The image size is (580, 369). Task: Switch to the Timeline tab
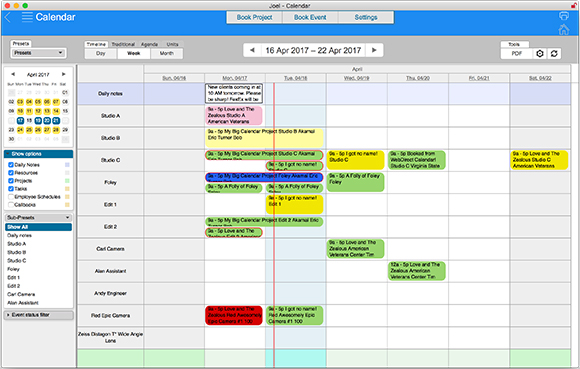click(x=96, y=44)
